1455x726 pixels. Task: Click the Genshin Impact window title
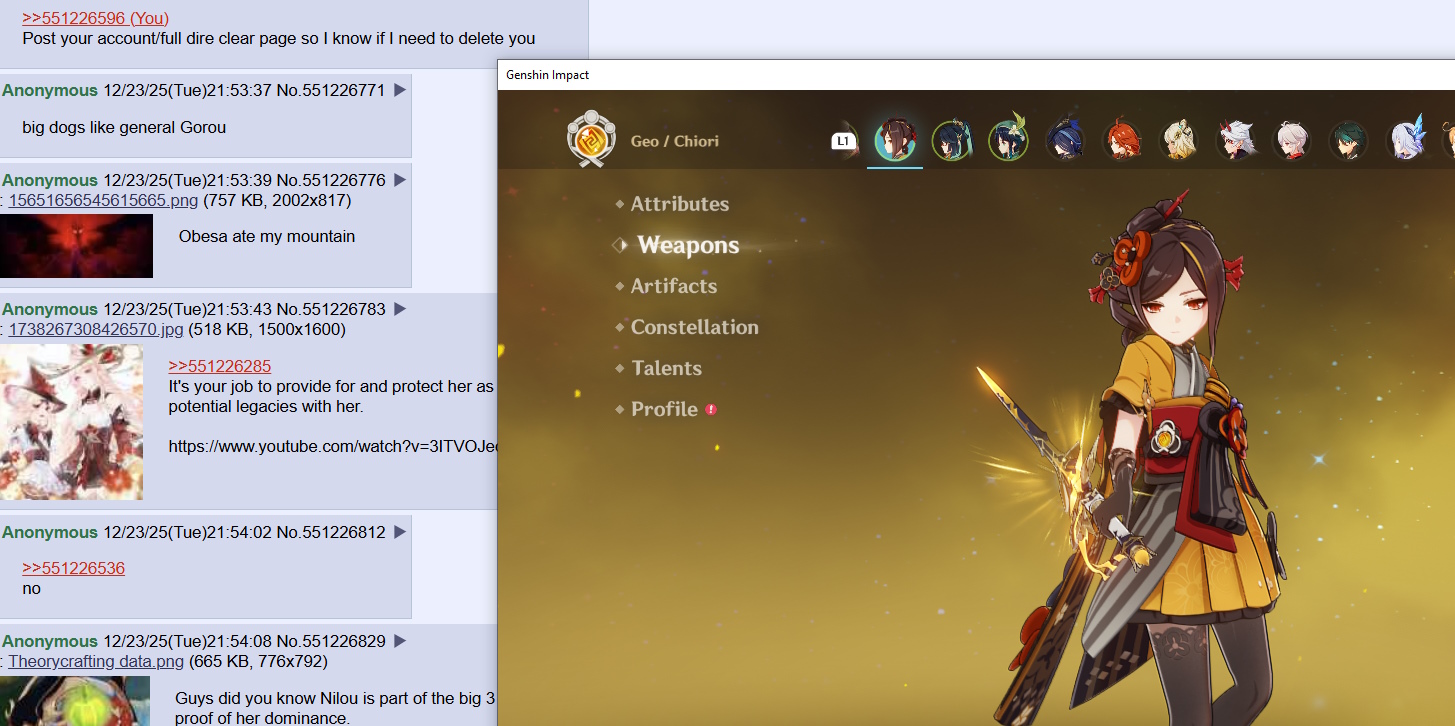pyautogui.click(x=548, y=75)
